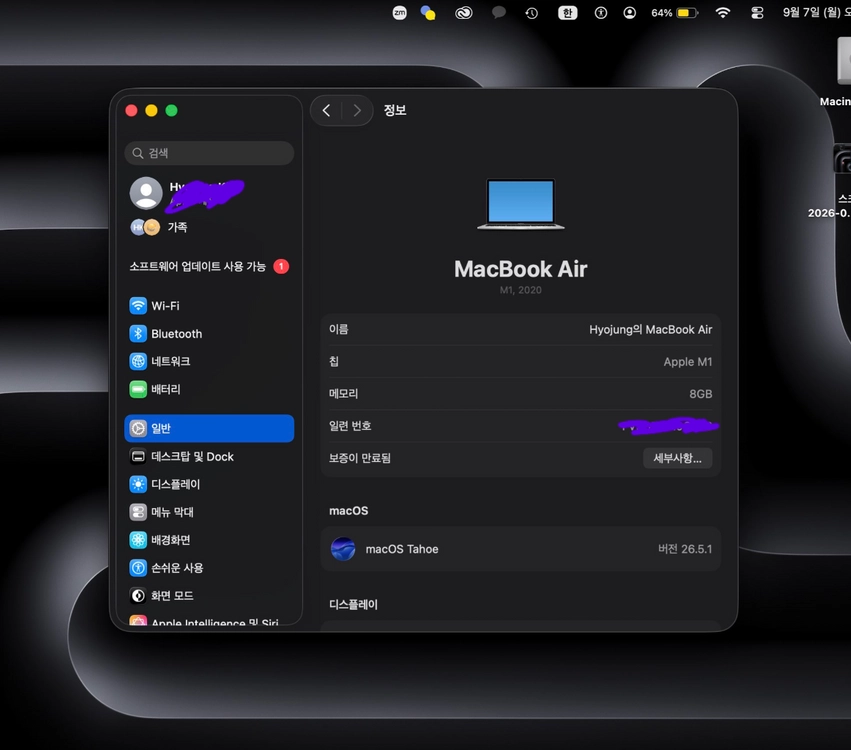Open 배터리 settings
The height and width of the screenshot is (750, 851).
tap(209, 389)
